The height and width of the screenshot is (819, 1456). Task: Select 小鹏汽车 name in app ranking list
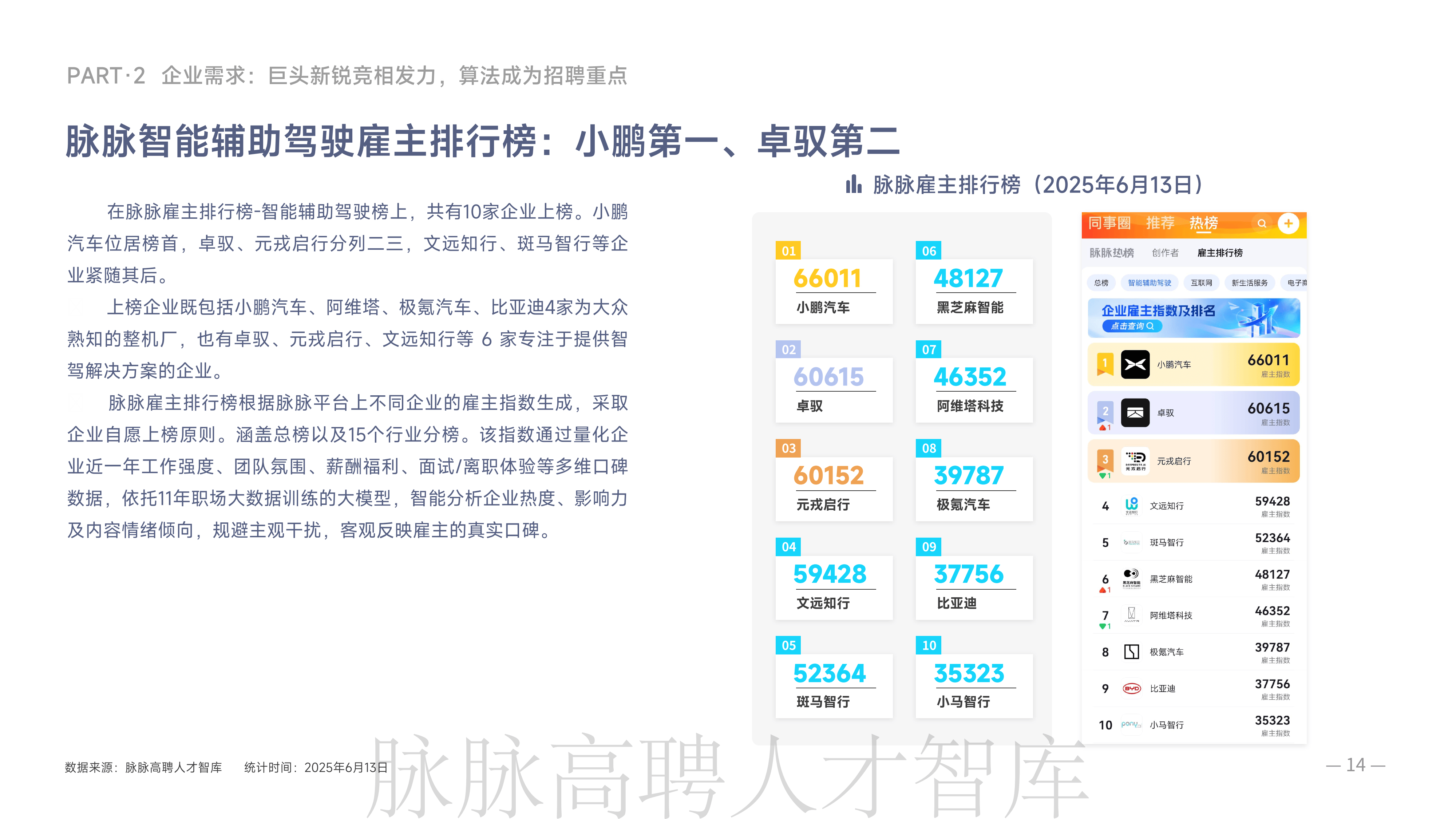point(1174,365)
